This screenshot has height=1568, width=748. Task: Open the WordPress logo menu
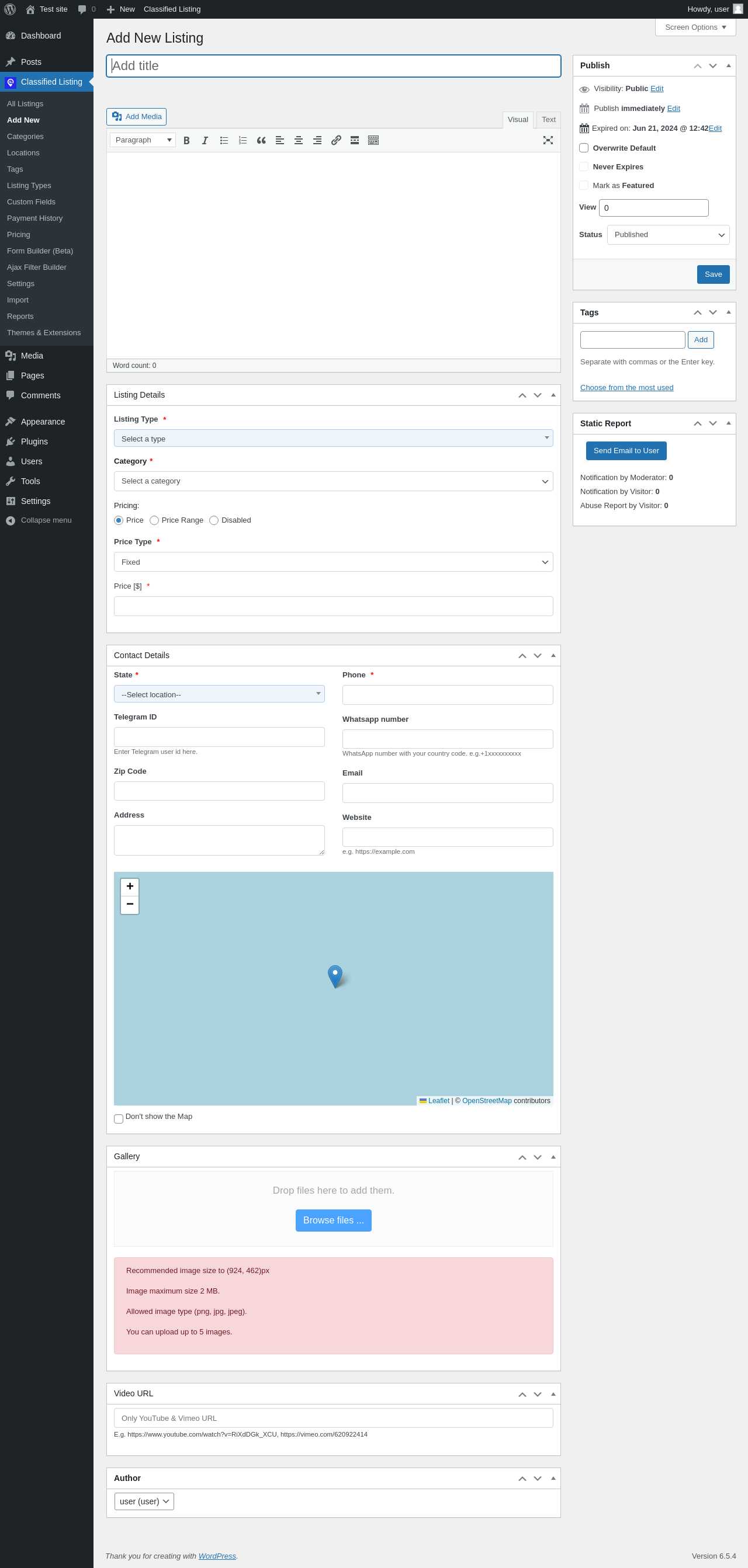[x=10, y=9]
